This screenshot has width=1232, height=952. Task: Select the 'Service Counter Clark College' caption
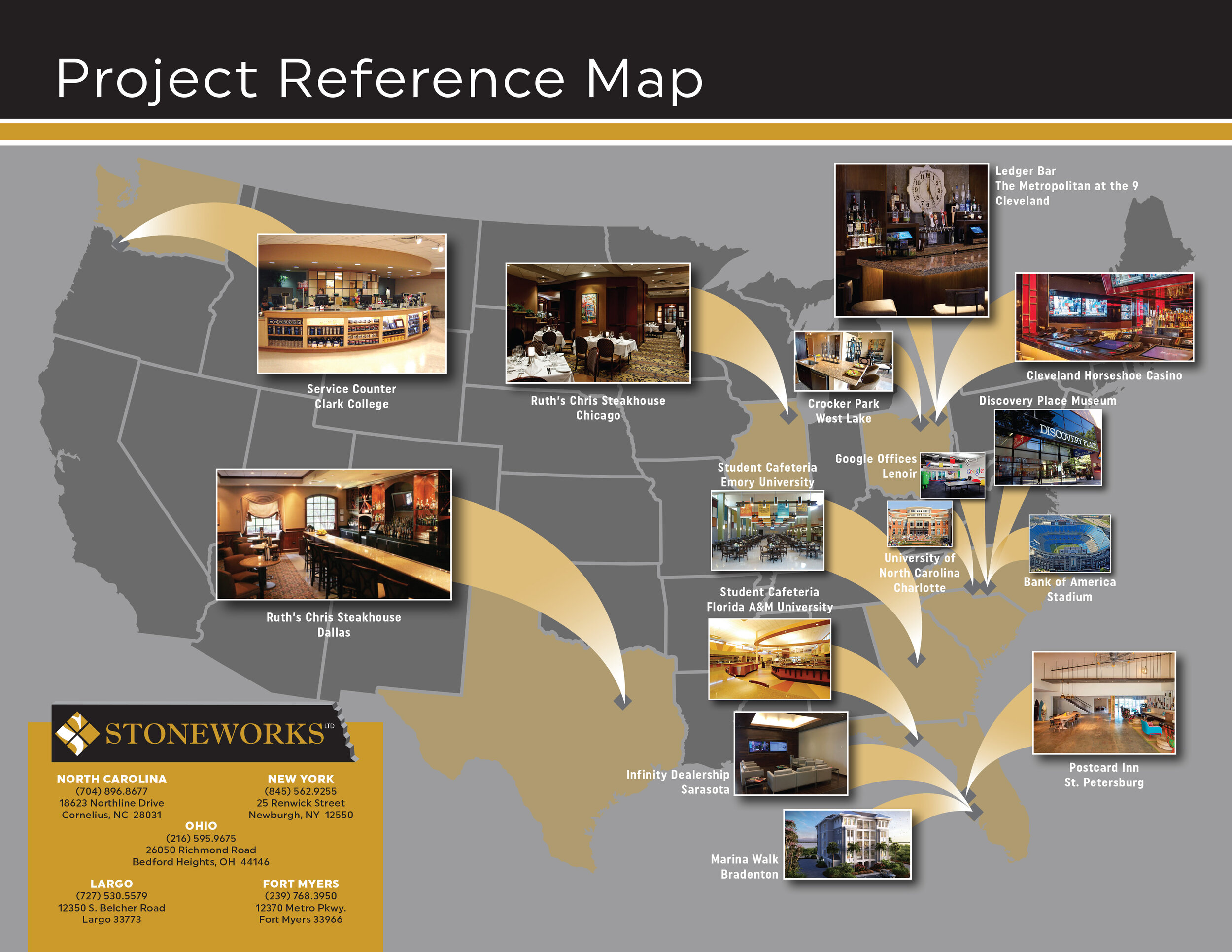pyautogui.click(x=351, y=397)
